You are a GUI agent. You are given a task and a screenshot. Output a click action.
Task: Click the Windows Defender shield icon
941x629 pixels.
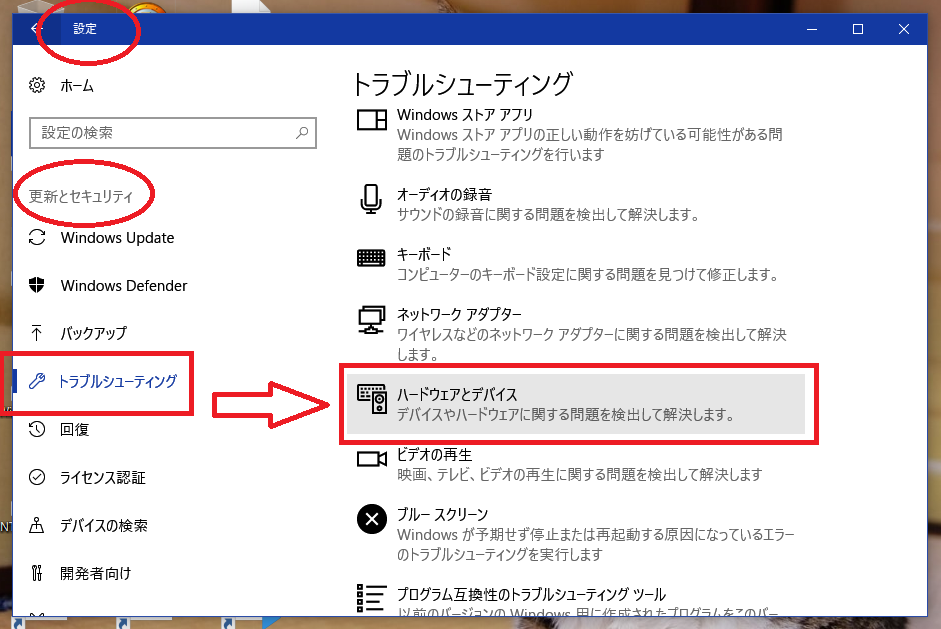click(37, 285)
